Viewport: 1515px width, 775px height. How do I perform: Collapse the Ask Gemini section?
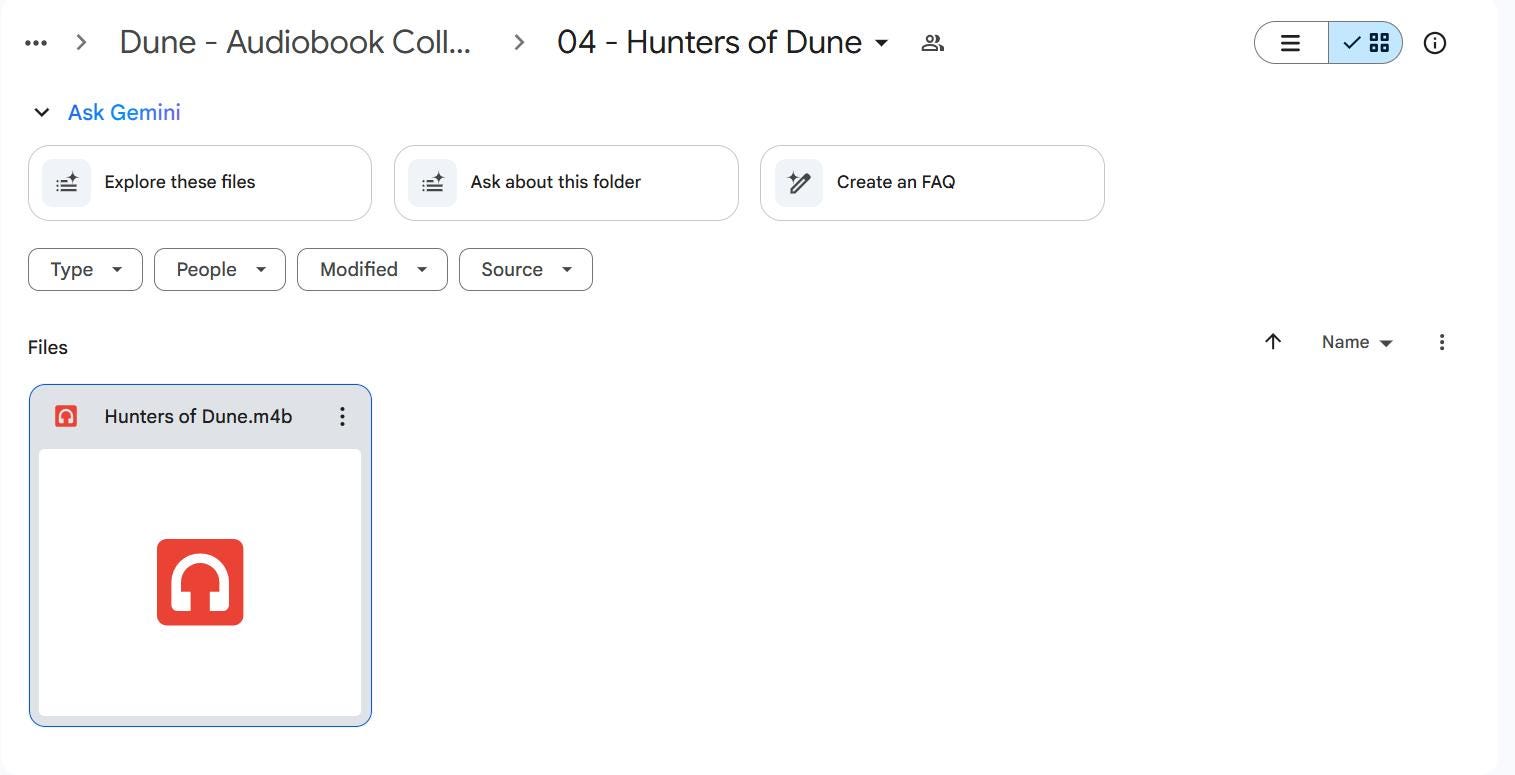(41, 112)
